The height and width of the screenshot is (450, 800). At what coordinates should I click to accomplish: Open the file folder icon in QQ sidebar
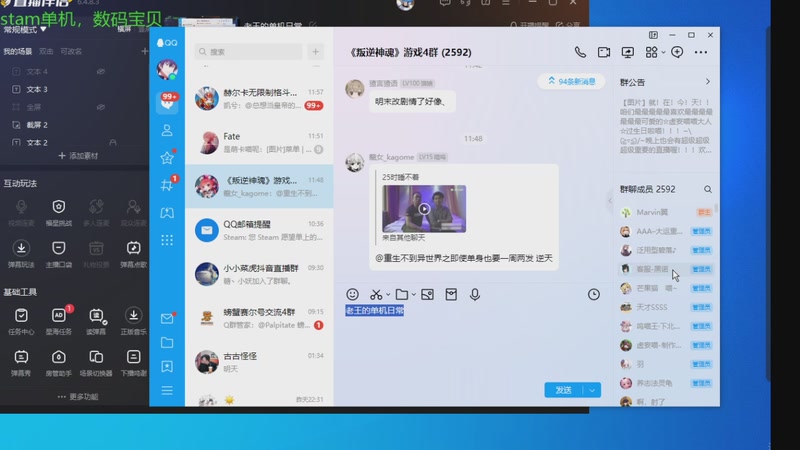tap(167, 342)
